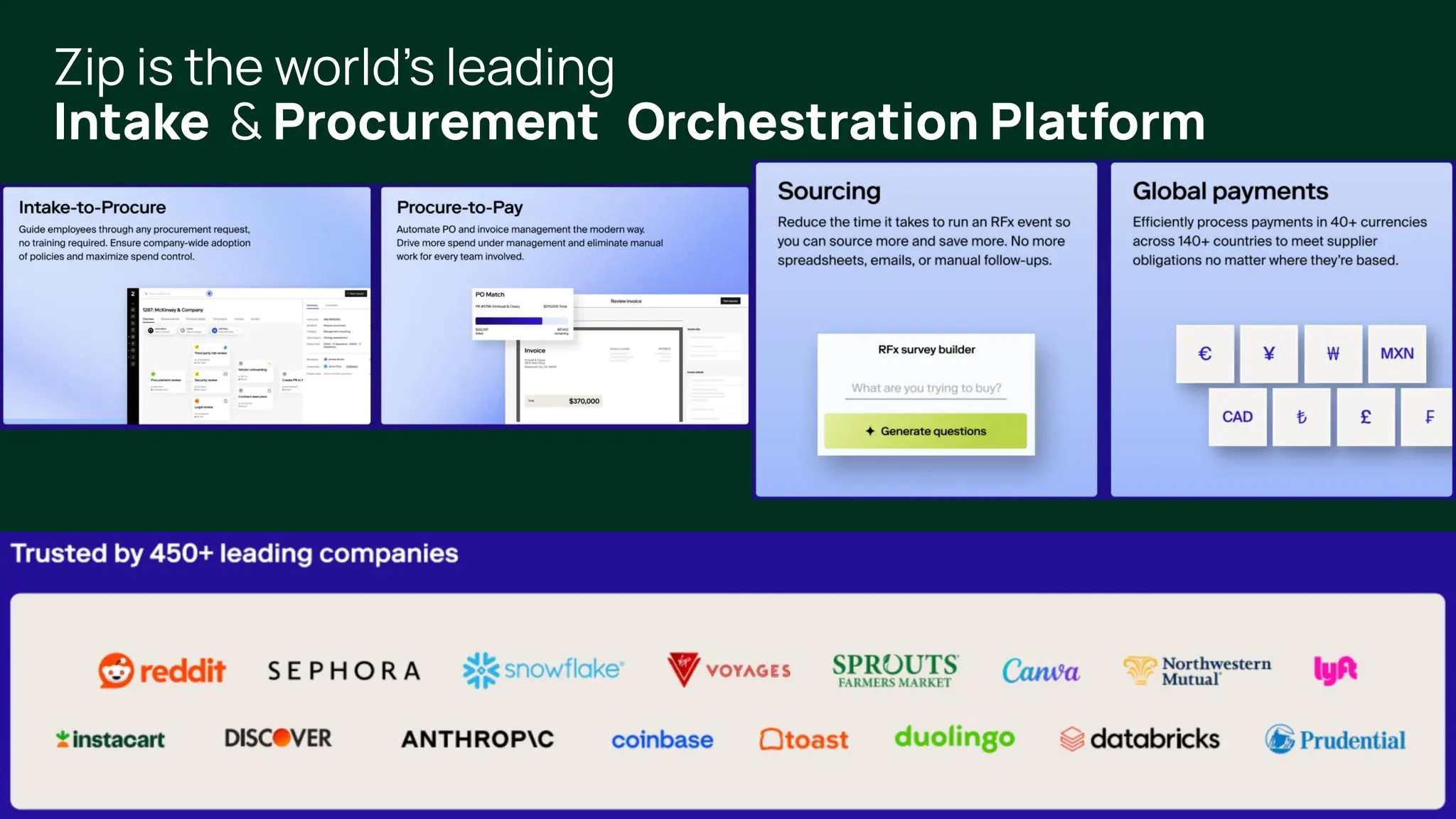The height and width of the screenshot is (819, 1456).
Task: Click the Coinbase logo
Action: point(662,740)
